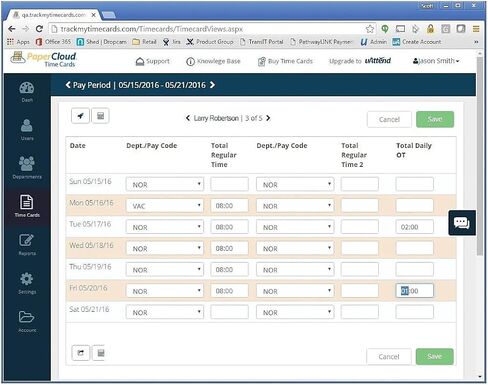Open the Chrome hamburger menu

click(476, 29)
